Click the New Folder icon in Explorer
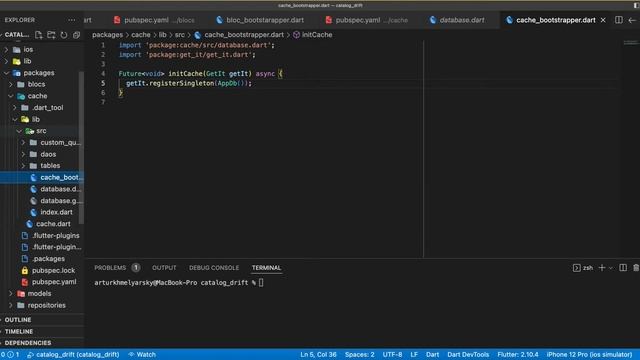 pyautogui.click(x=51, y=35)
